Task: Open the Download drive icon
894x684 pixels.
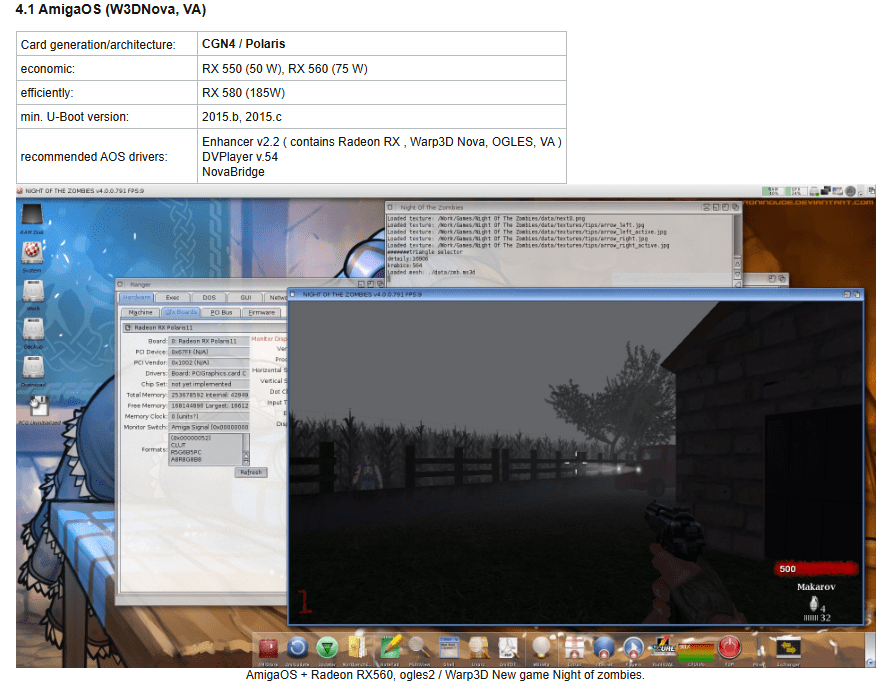Action: click(32, 368)
